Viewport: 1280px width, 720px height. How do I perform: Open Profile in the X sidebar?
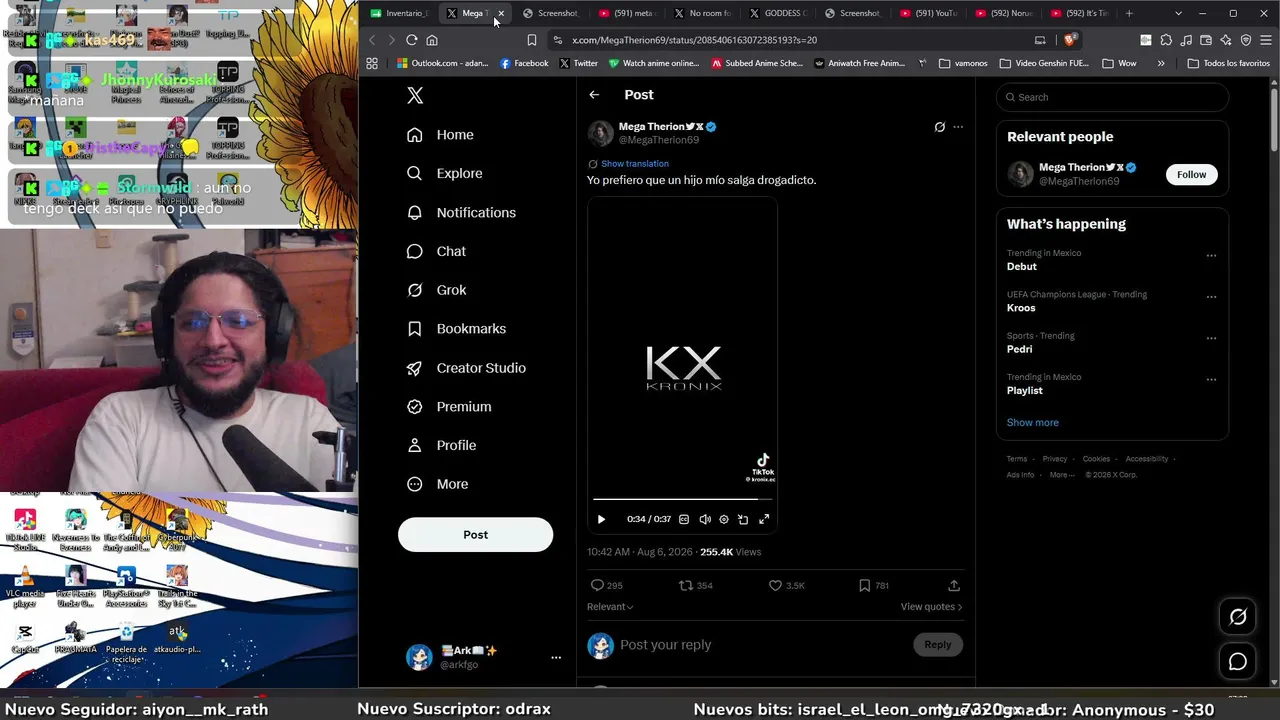coord(441,446)
